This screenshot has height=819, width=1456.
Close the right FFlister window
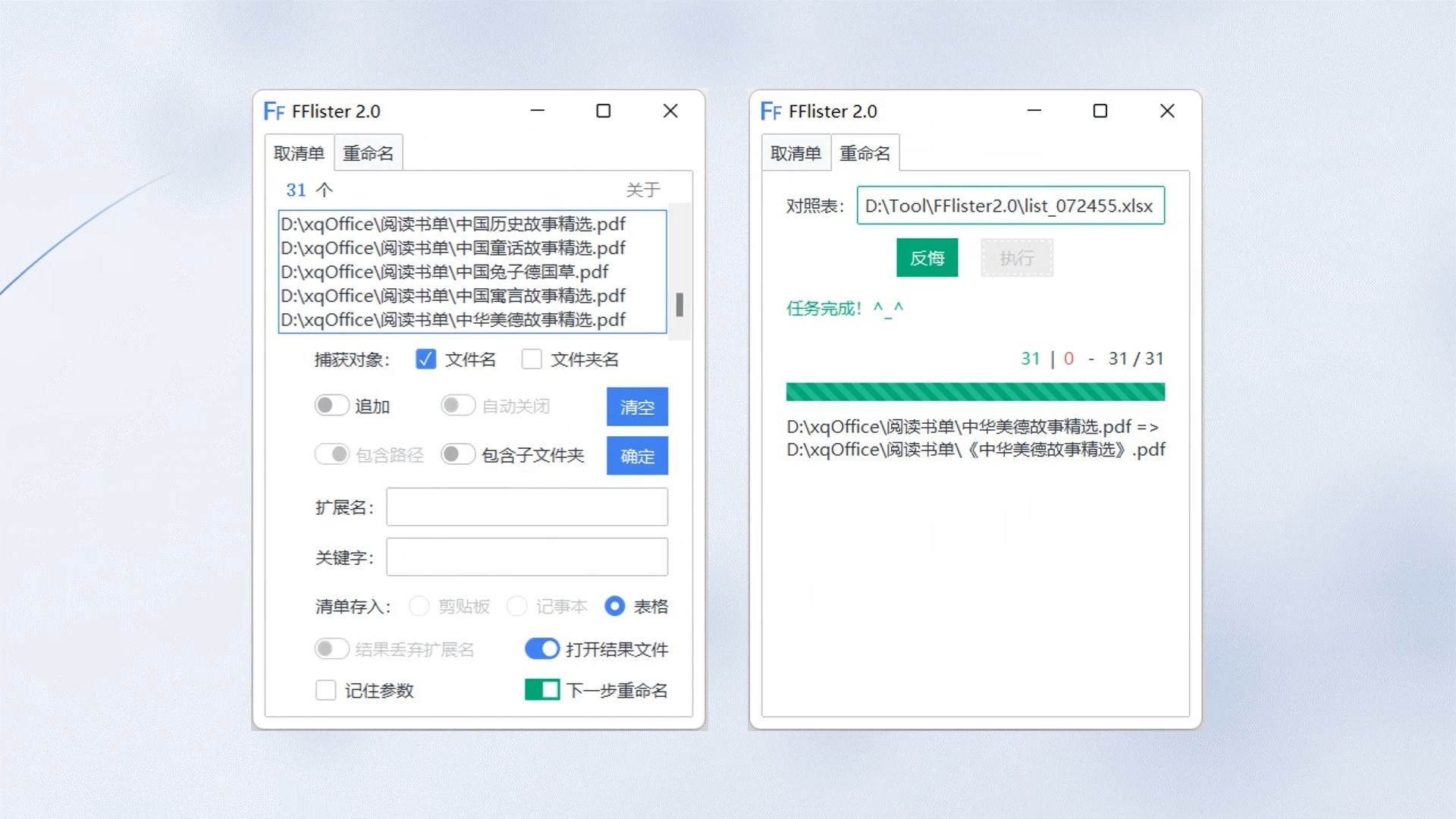tap(1167, 111)
